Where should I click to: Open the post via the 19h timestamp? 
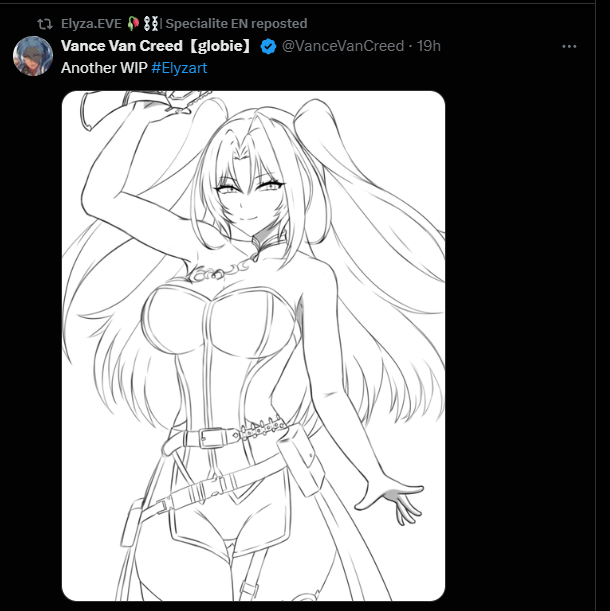point(429,46)
